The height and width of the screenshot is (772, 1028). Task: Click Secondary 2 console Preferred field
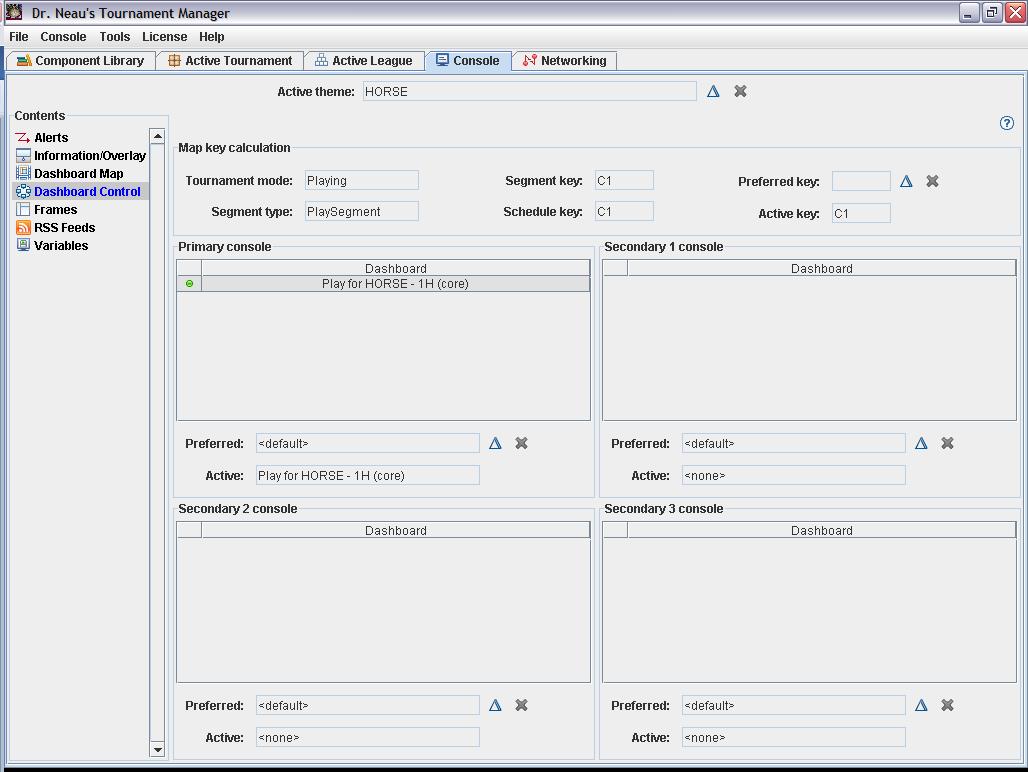(x=368, y=705)
